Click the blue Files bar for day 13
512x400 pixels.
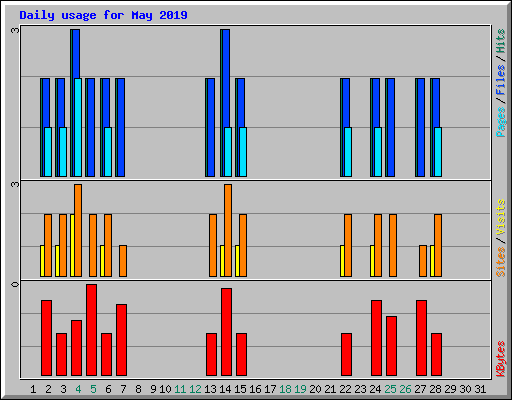pyautogui.click(x=211, y=127)
